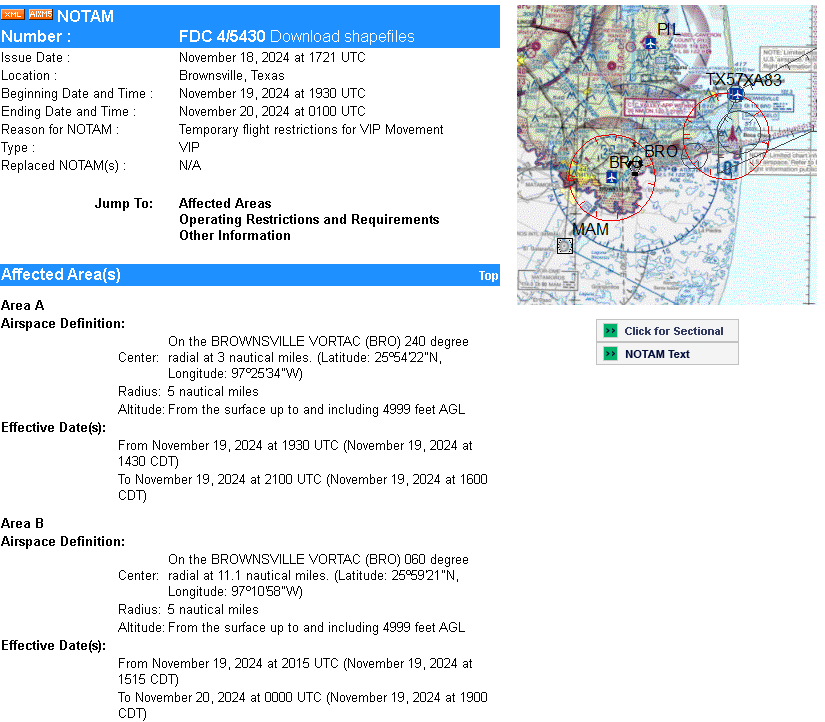Download shapefiles for FDC 4/5430
This screenshot has width=825, height=722.
[x=342, y=36]
